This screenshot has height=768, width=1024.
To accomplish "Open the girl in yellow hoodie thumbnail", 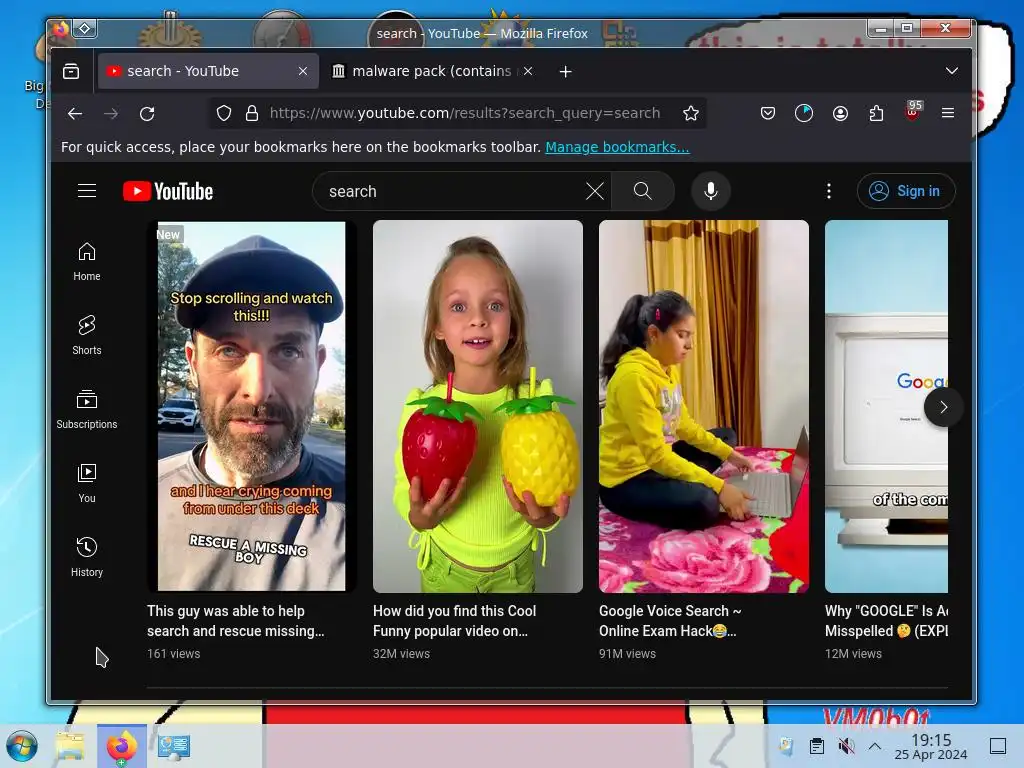I will 703,406.
